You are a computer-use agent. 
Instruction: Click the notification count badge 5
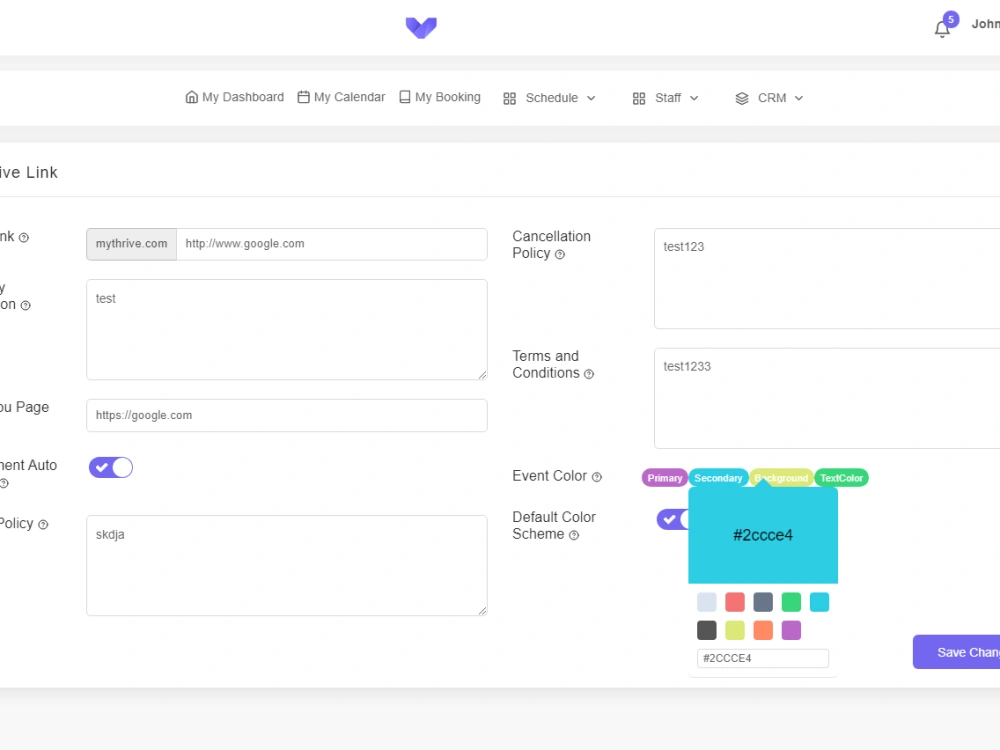tap(951, 19)
